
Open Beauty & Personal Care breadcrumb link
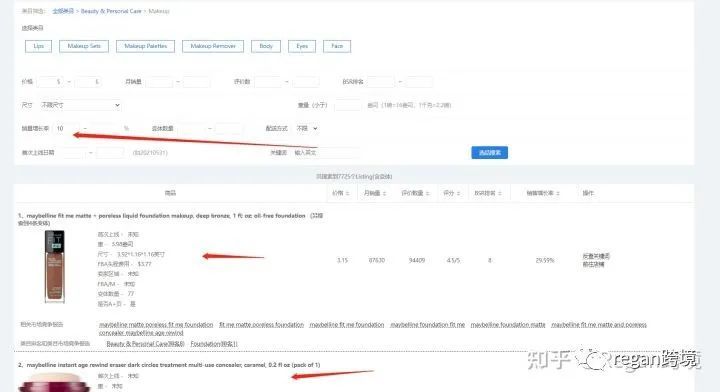[111, 11]
